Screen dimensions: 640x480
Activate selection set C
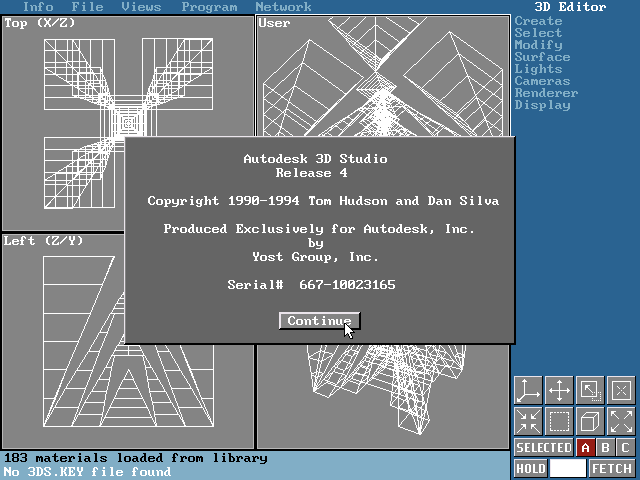coord(625,448)
